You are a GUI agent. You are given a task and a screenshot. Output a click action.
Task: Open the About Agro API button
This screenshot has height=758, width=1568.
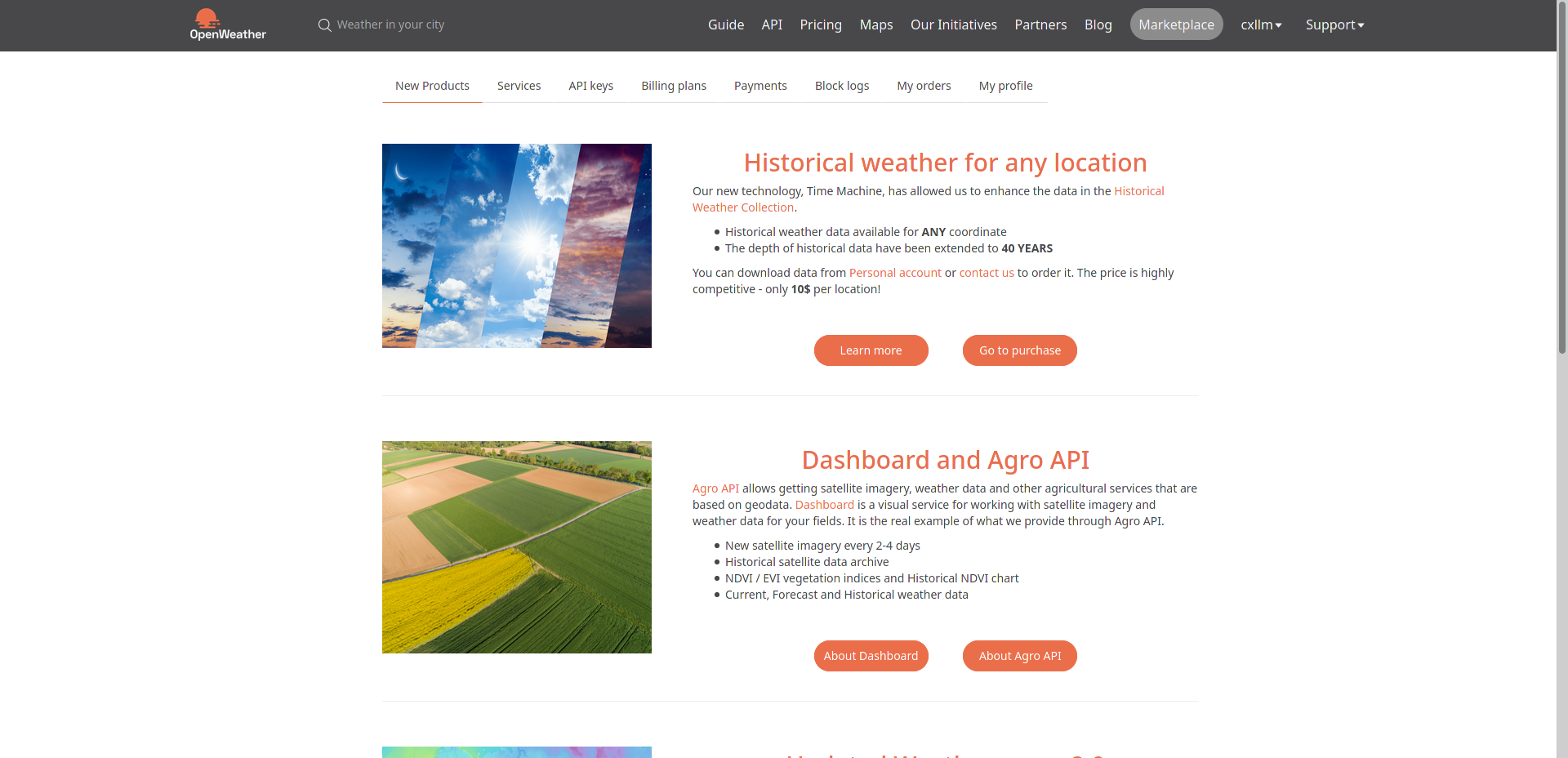(x=1019, y=656)
